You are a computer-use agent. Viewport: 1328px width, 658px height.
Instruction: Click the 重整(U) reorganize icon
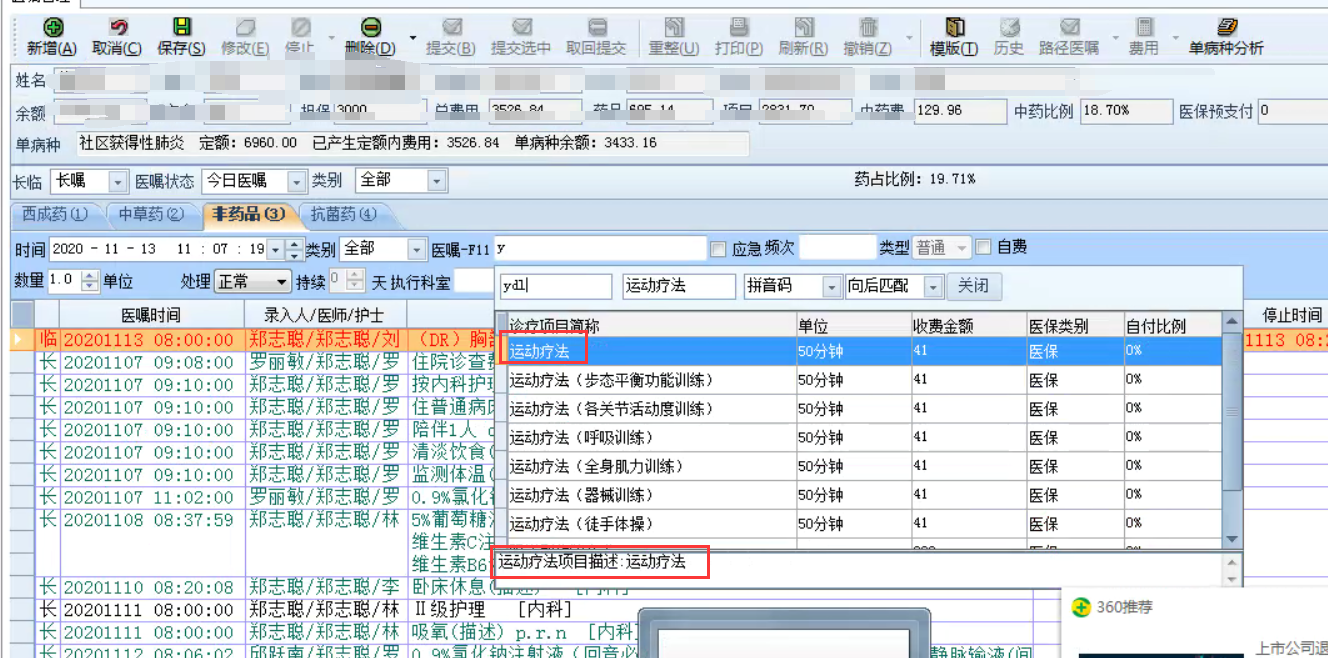(674, 29)
